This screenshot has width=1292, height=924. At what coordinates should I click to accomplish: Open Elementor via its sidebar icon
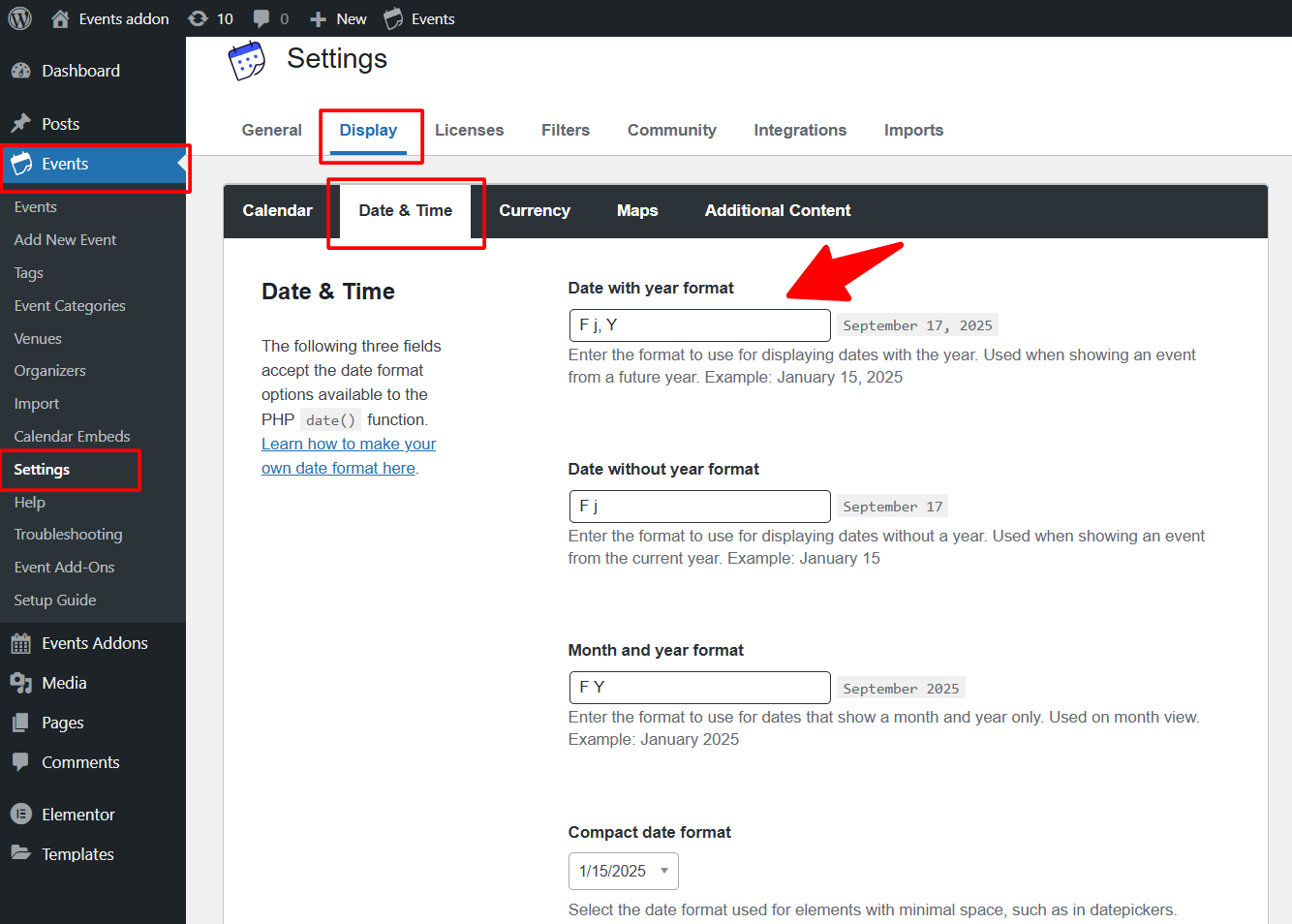[x=20, y=815]
